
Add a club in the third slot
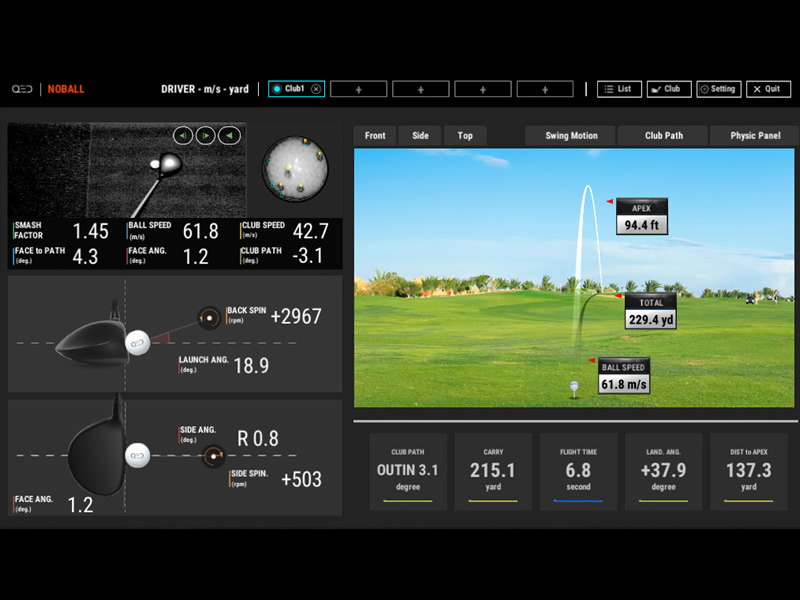(x=420, y=89)
